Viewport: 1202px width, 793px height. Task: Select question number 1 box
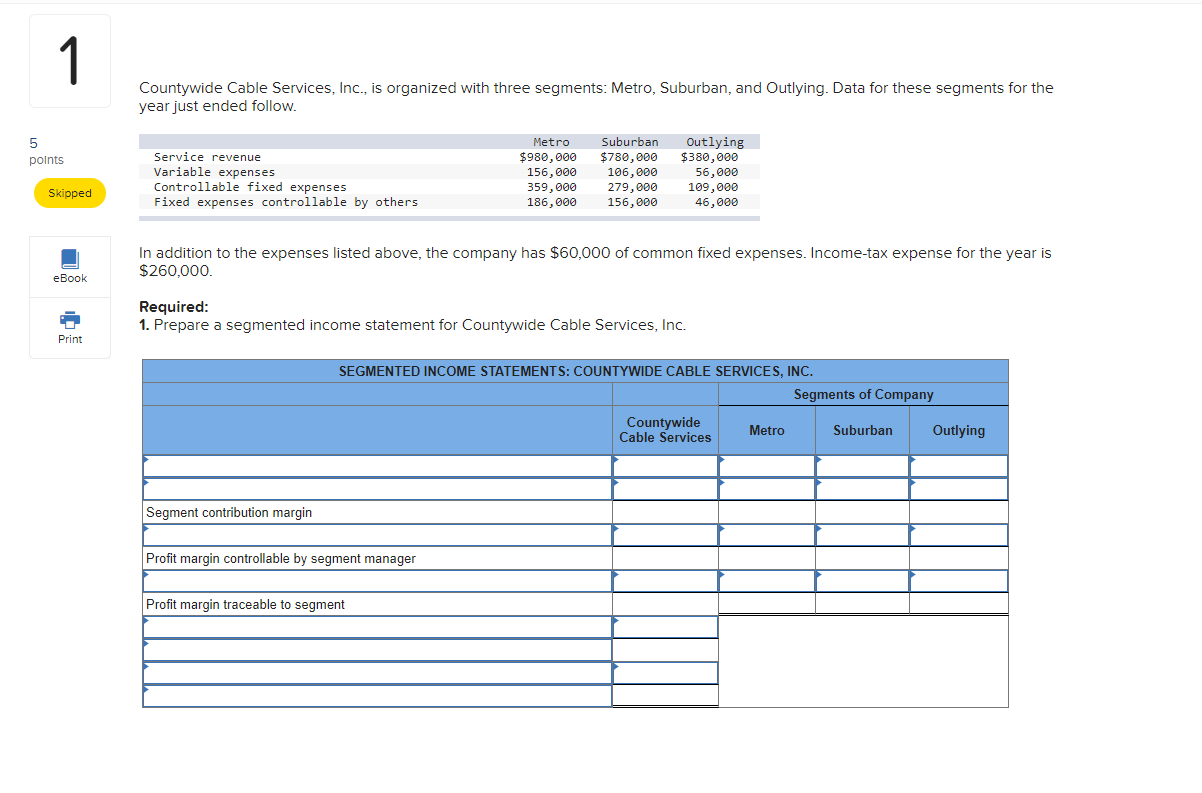click(70, 61)
